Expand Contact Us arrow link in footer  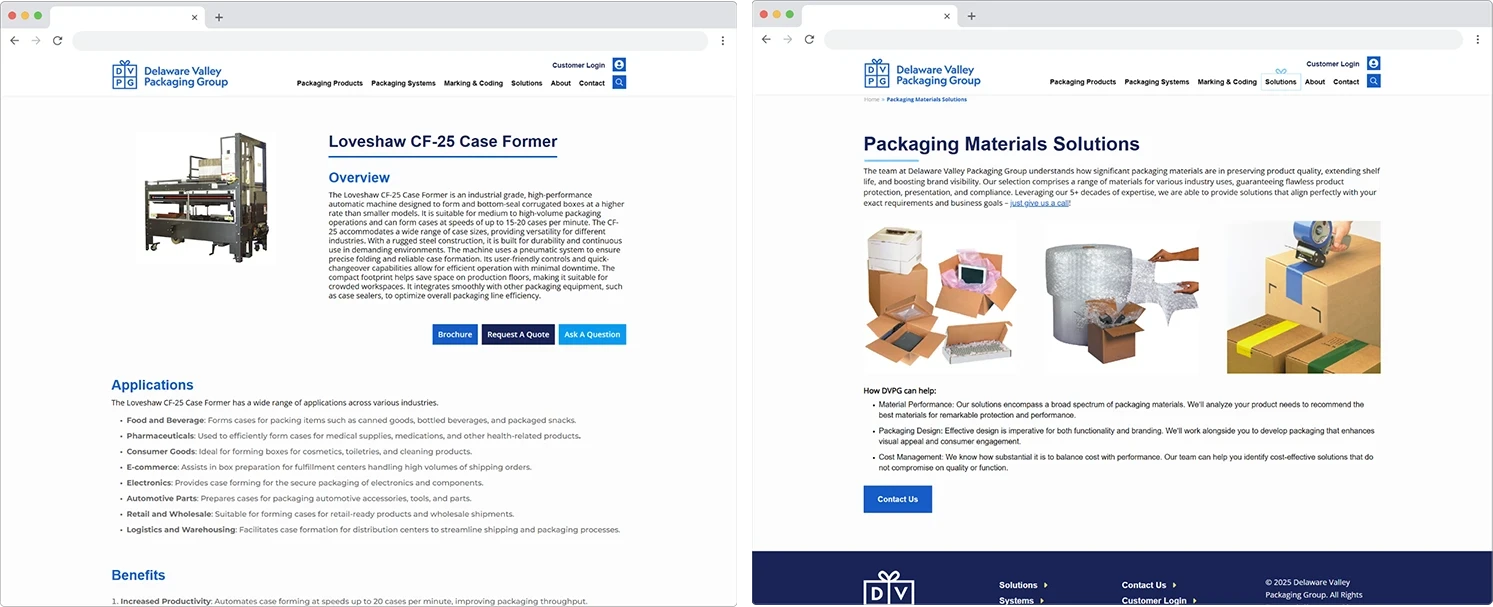click(x=1149, y=585)
